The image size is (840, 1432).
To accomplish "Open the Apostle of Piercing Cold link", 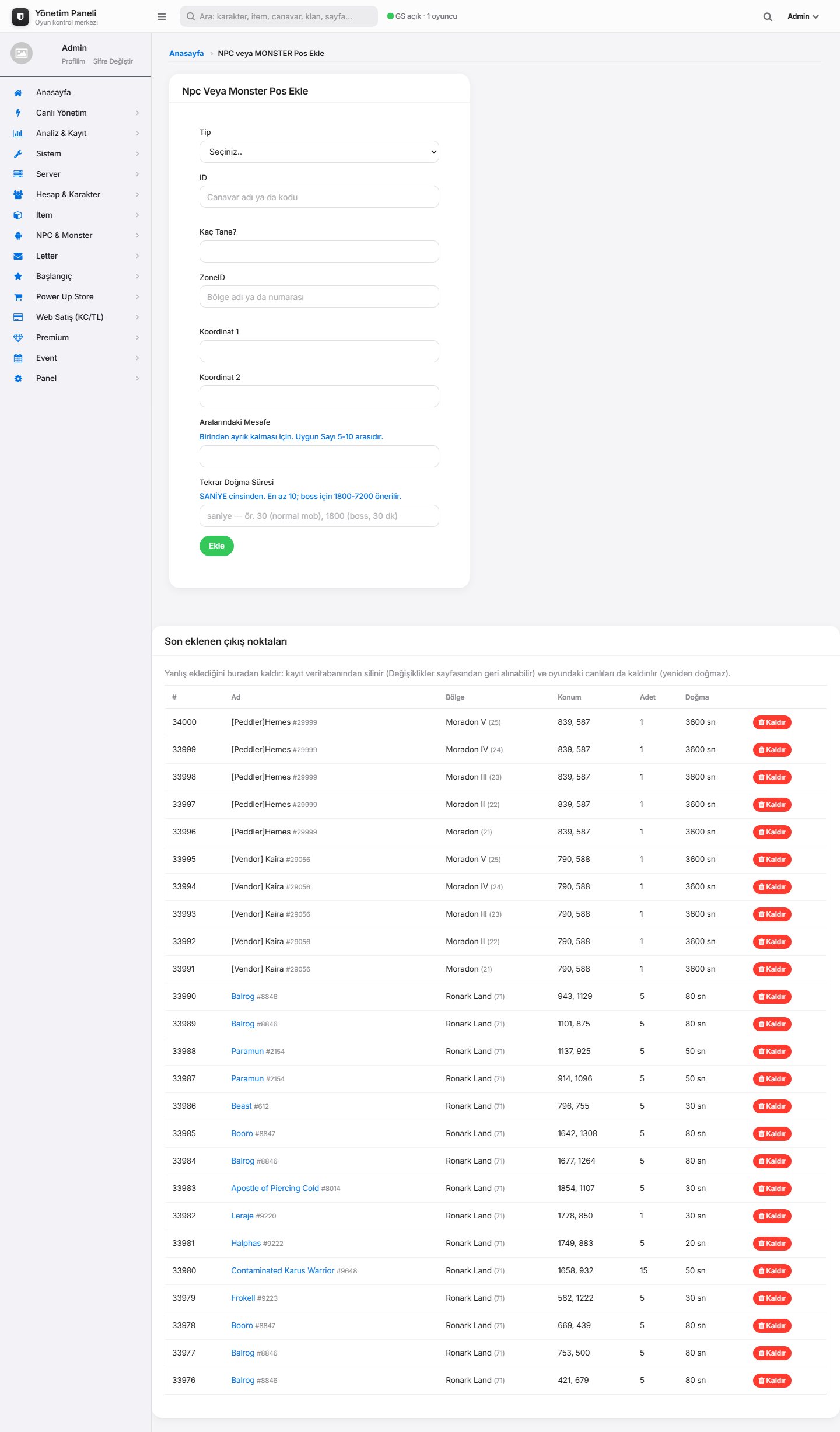I will (275, 1188).
